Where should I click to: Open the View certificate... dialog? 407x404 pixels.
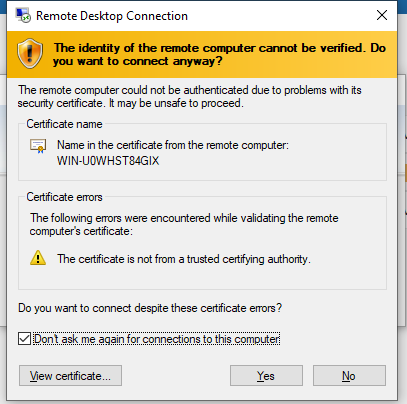(70, 376)
